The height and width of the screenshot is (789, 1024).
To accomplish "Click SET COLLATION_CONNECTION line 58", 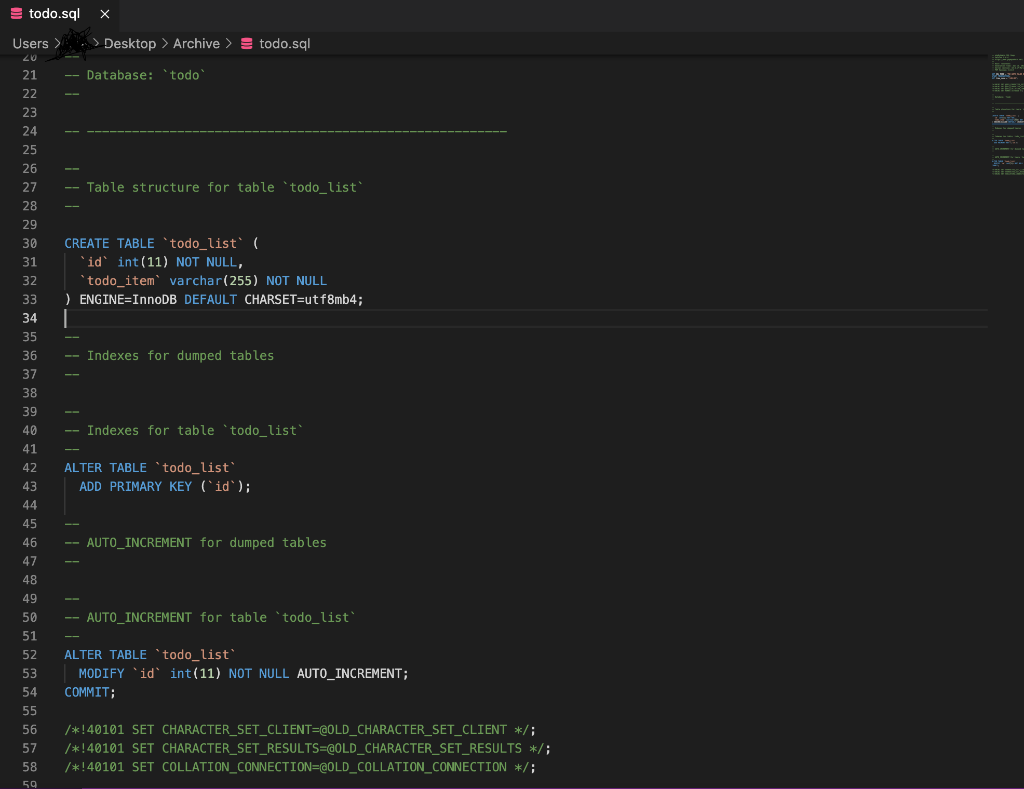I will coord(300,767).
